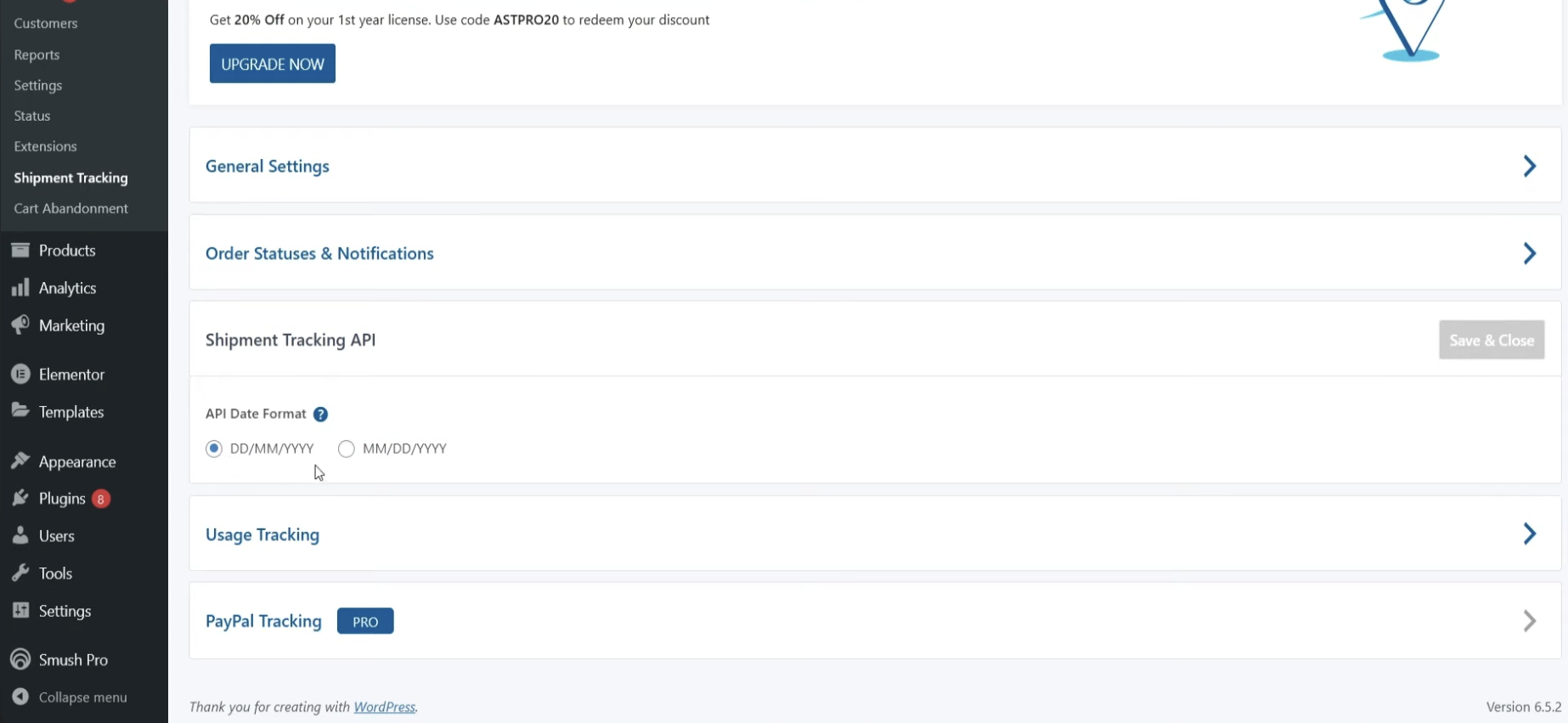
Task: Click the UPGRADE NOW button
Action: click(x=273, y=64)
